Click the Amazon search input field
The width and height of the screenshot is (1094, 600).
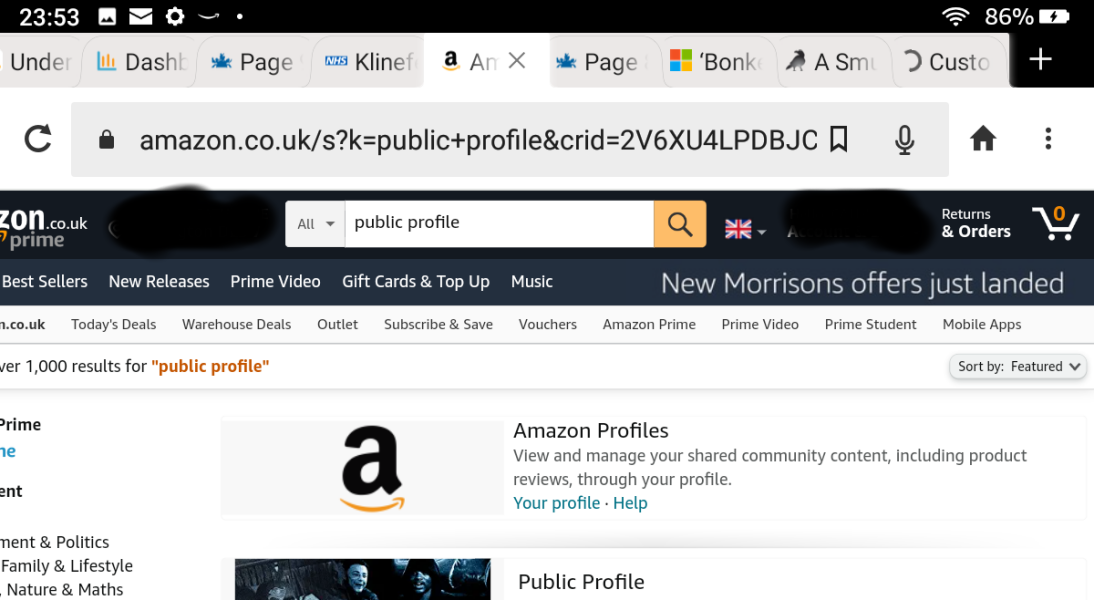[498, 223]
